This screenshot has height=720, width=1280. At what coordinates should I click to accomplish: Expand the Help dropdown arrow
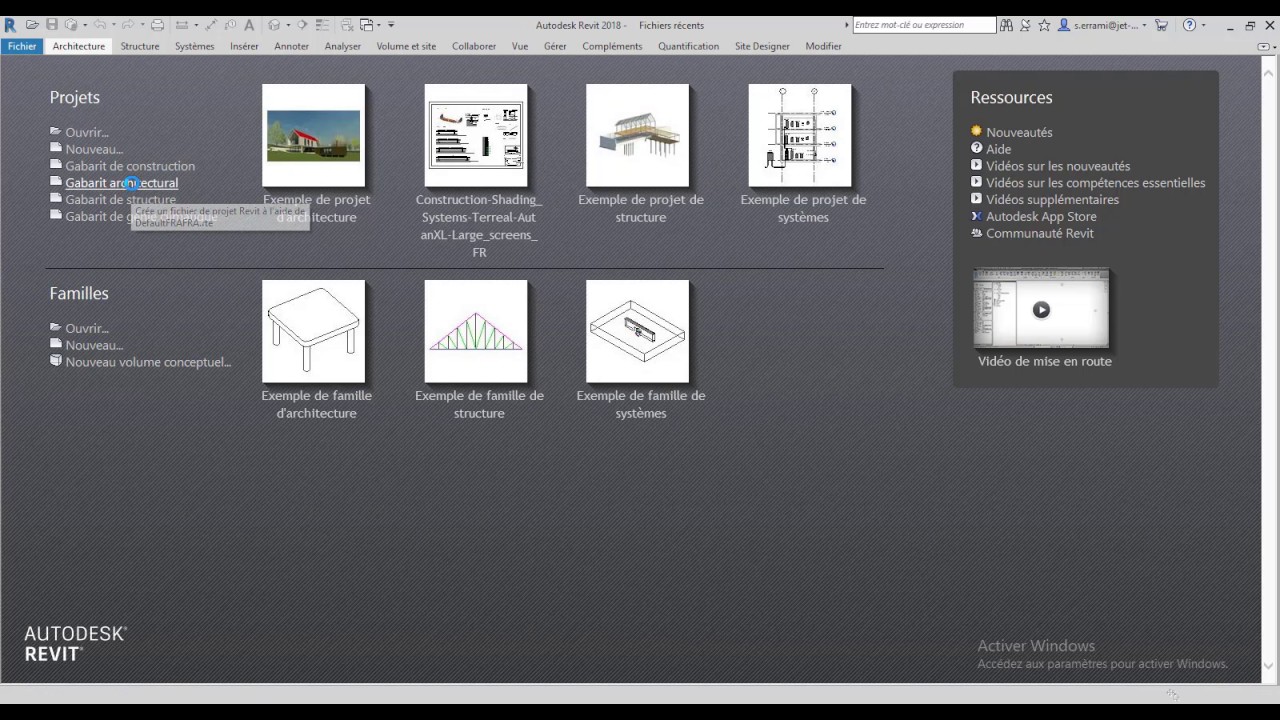coord(1204,25)
